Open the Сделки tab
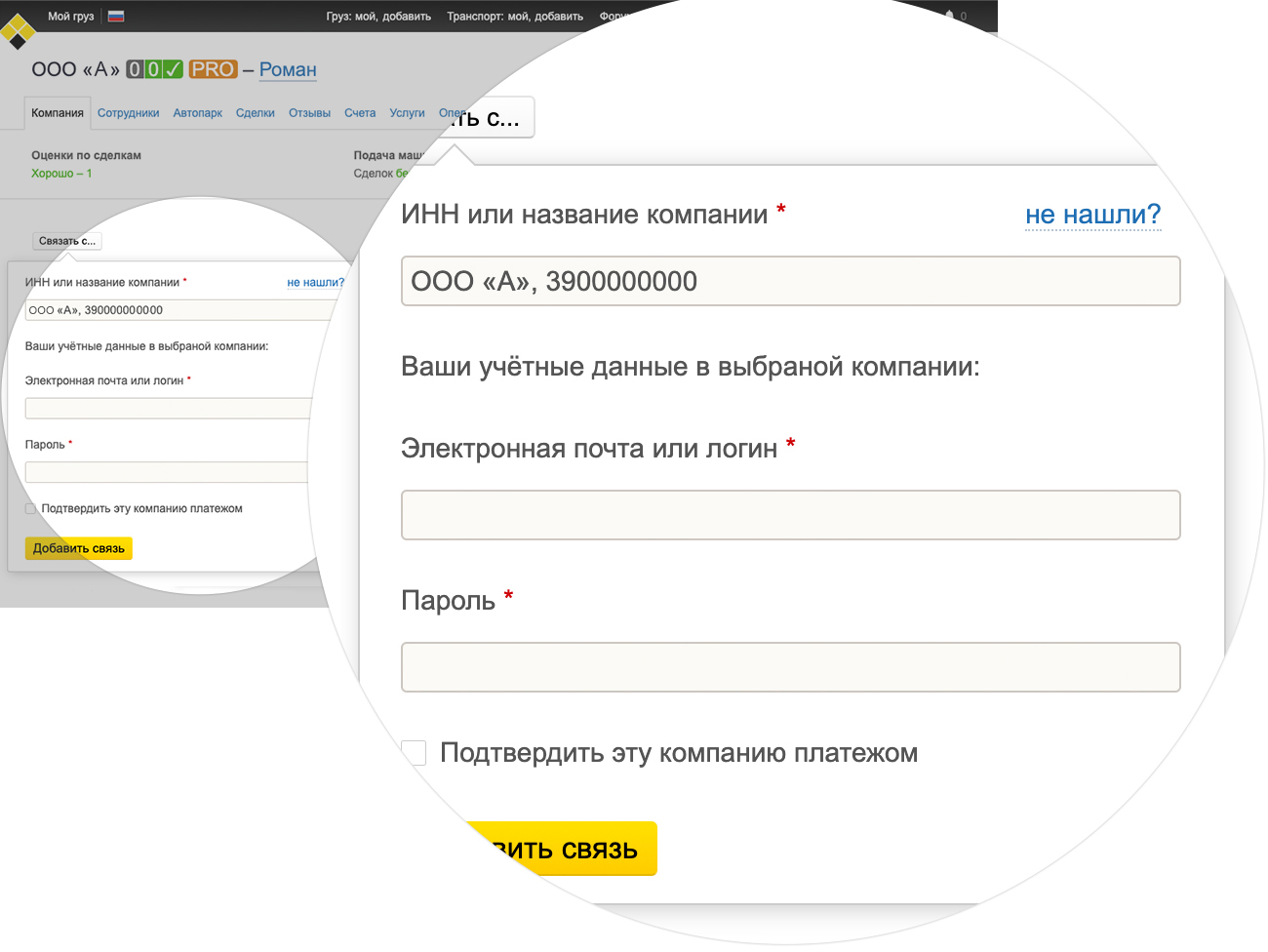Screen dimensions: 1268x952 pyautogui.click(x=256, y=113)
